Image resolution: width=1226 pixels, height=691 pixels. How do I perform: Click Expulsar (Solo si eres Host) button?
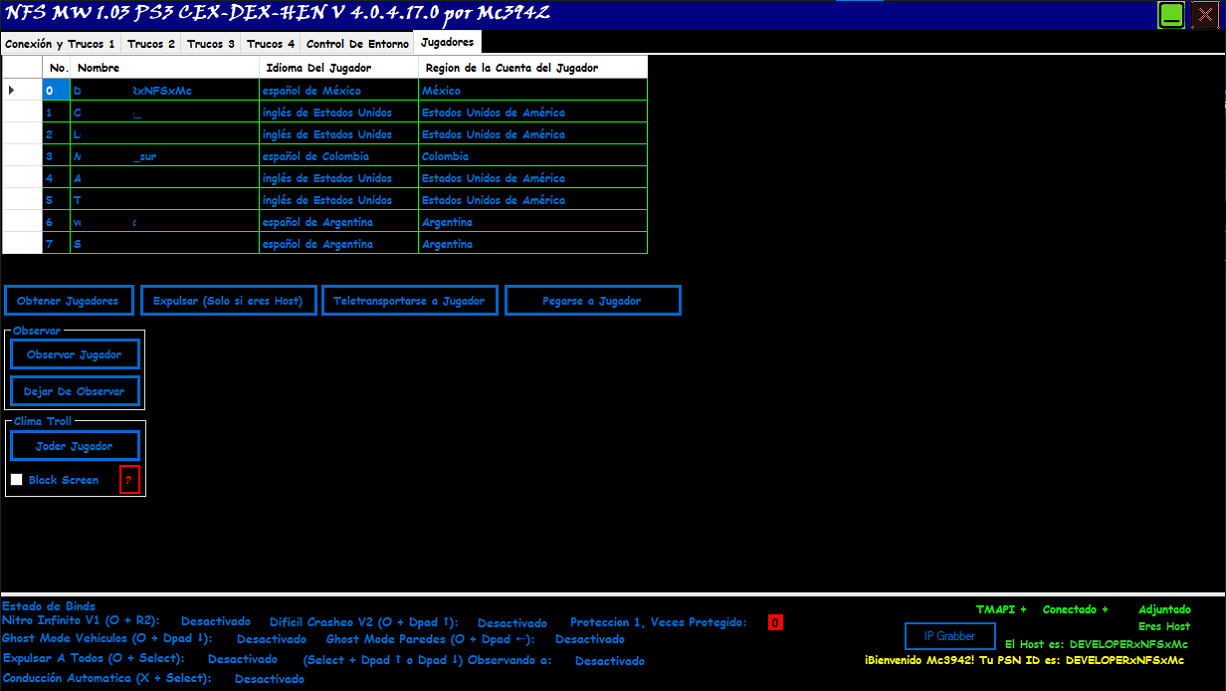(229, 301)
